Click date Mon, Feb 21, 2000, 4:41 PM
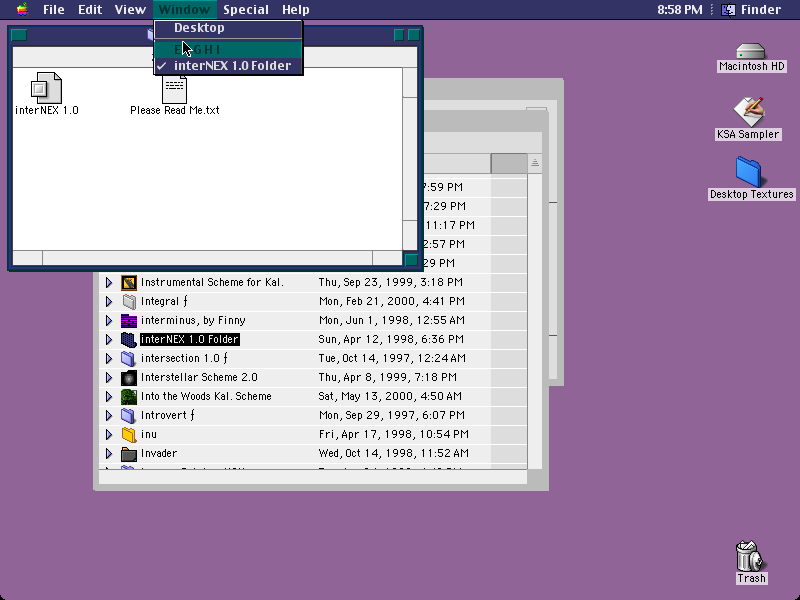800x600 pixels. [391, 302]
